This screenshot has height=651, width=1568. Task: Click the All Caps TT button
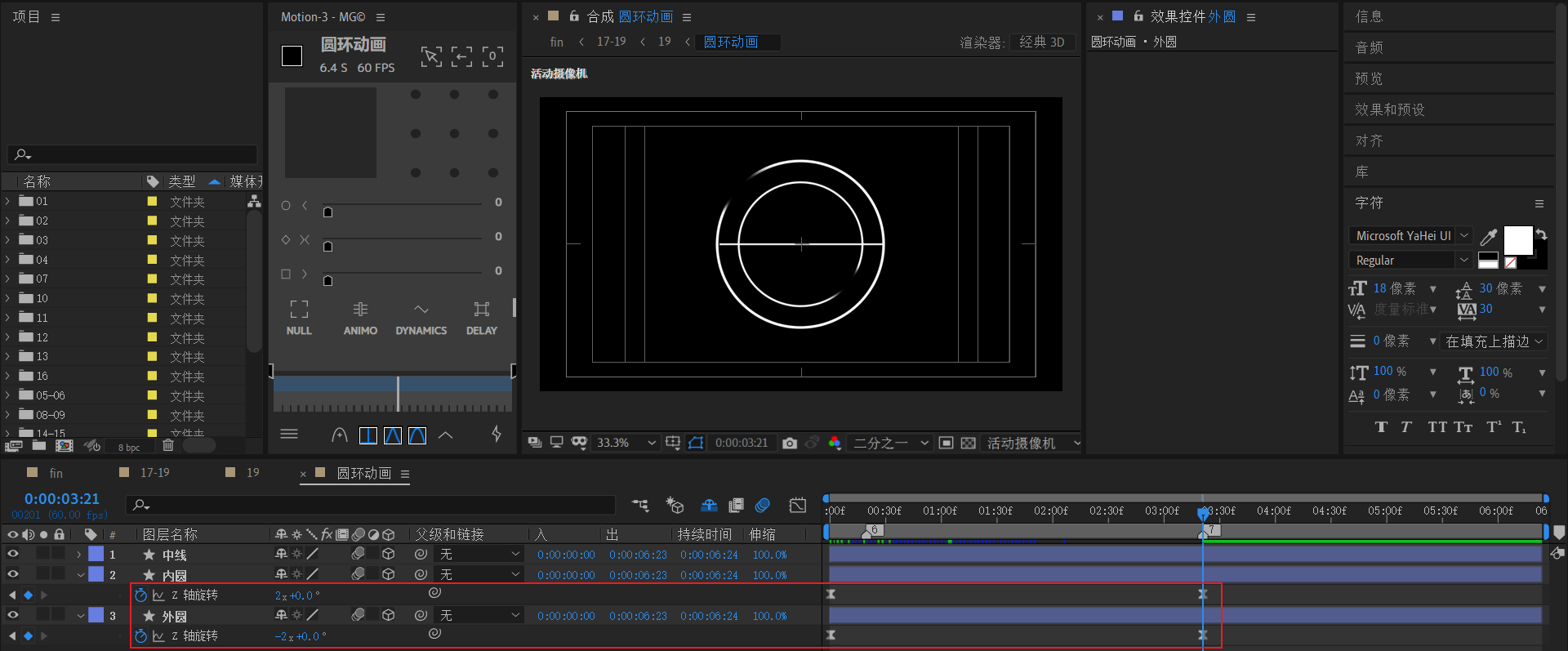pyautogui.click(x=1437, y=427)
